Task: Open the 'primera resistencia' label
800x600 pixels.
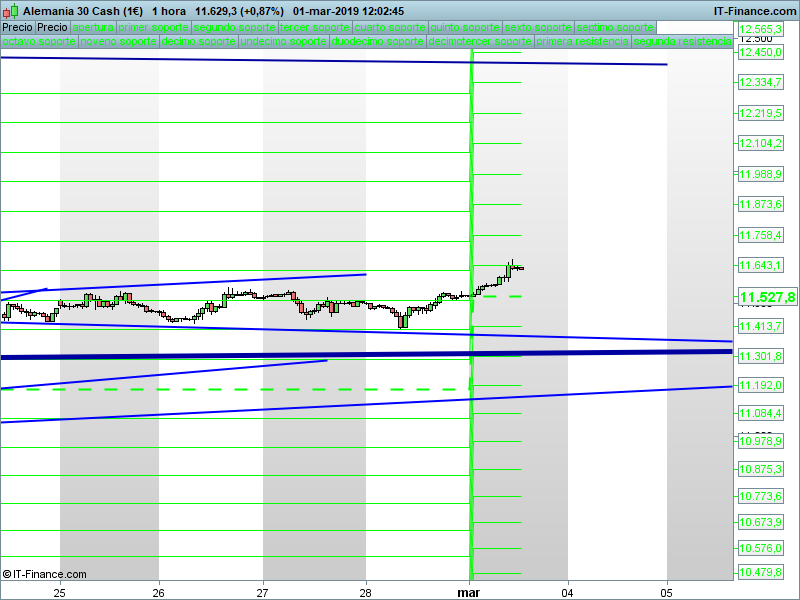Action: [x=582, y=42]
